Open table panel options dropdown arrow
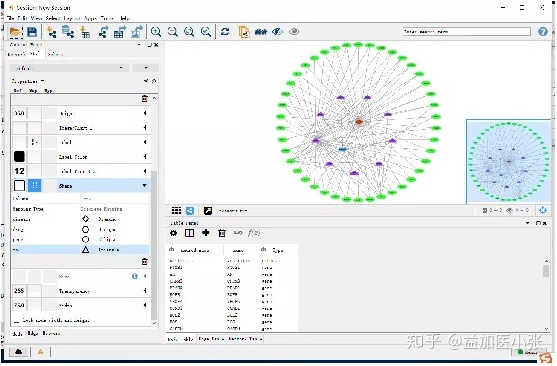Viewport: 557px width, 366px height. pos(528,223)
